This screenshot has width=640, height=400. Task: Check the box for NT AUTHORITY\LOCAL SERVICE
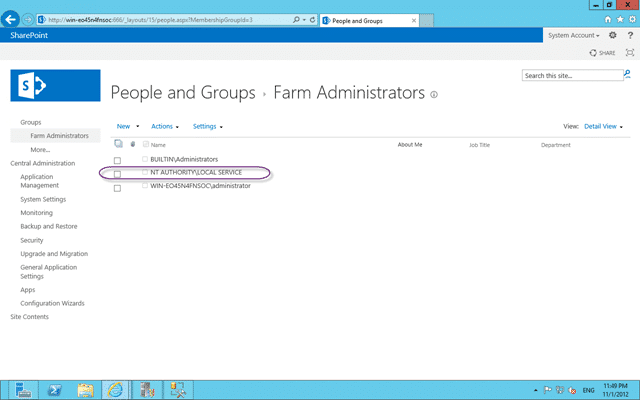click(117, 174)
